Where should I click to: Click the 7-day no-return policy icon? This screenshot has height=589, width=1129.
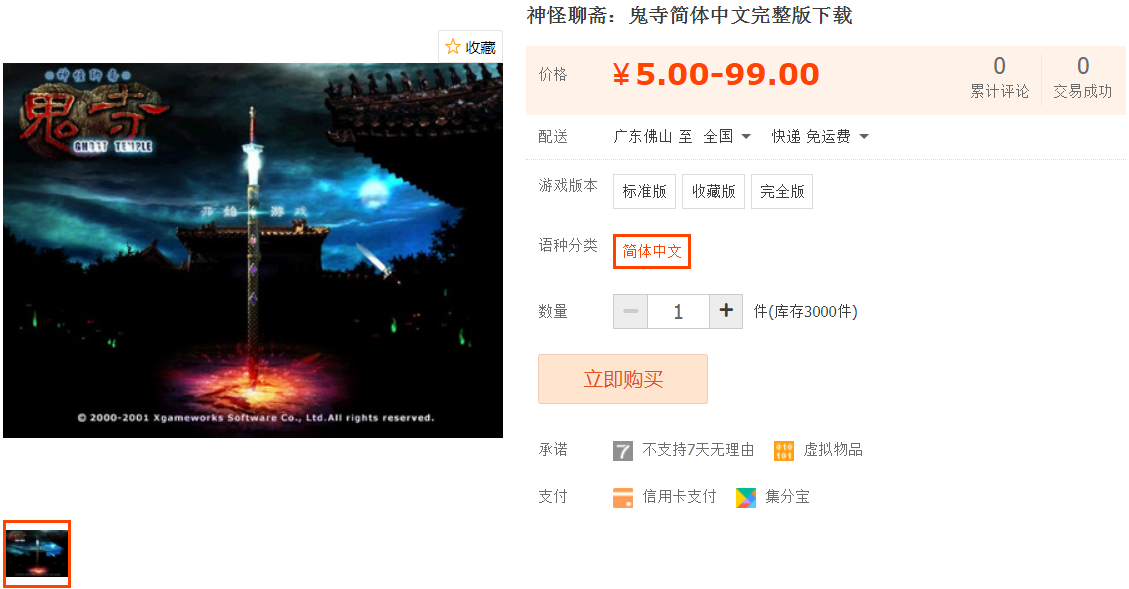623,451
